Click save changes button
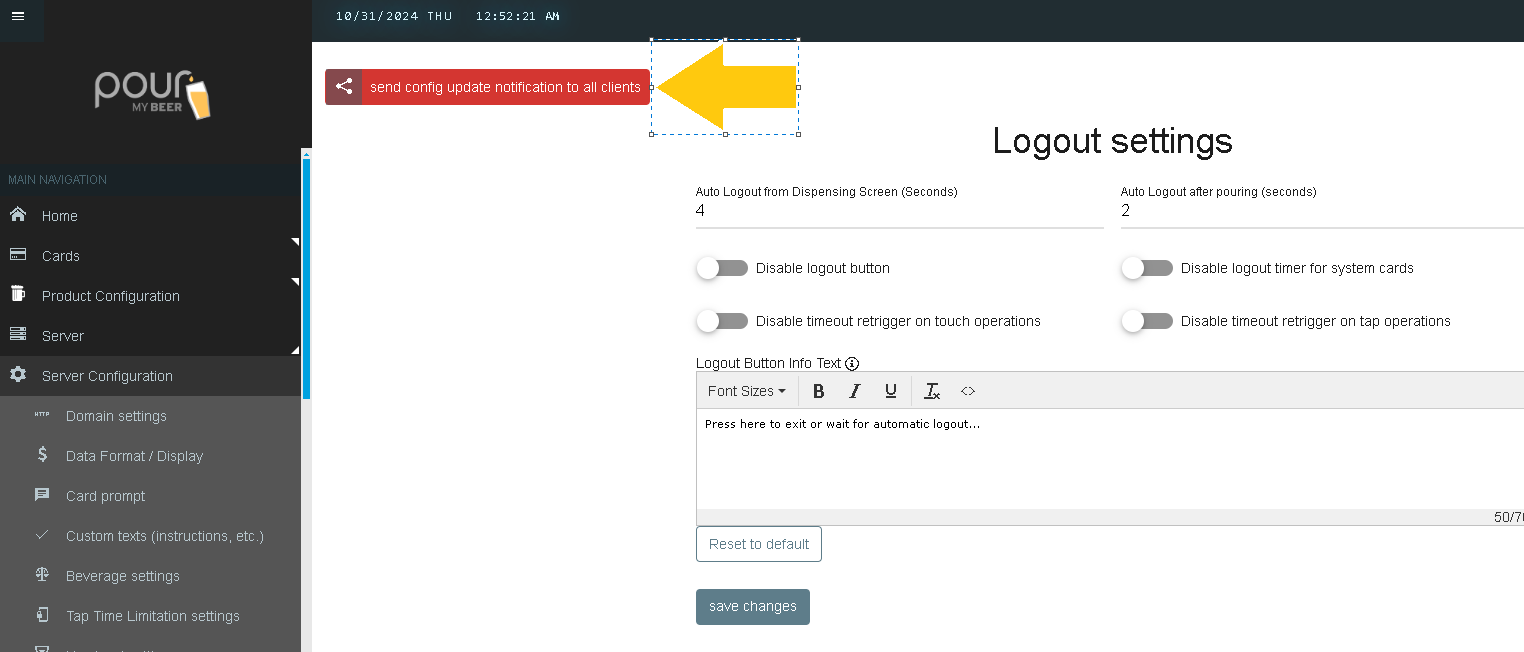Image resolution: width=1524 pixels, height=652 pixels. pos(753,607)
